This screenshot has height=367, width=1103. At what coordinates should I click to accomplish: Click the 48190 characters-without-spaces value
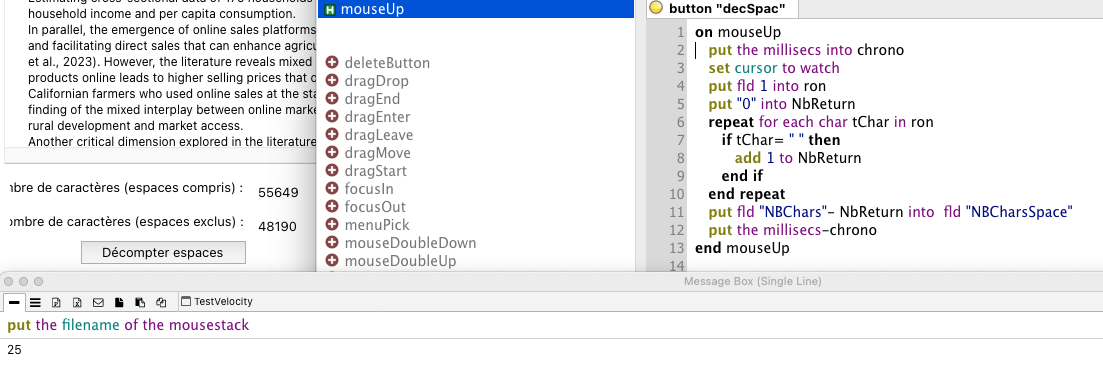[x=276, y=226]
